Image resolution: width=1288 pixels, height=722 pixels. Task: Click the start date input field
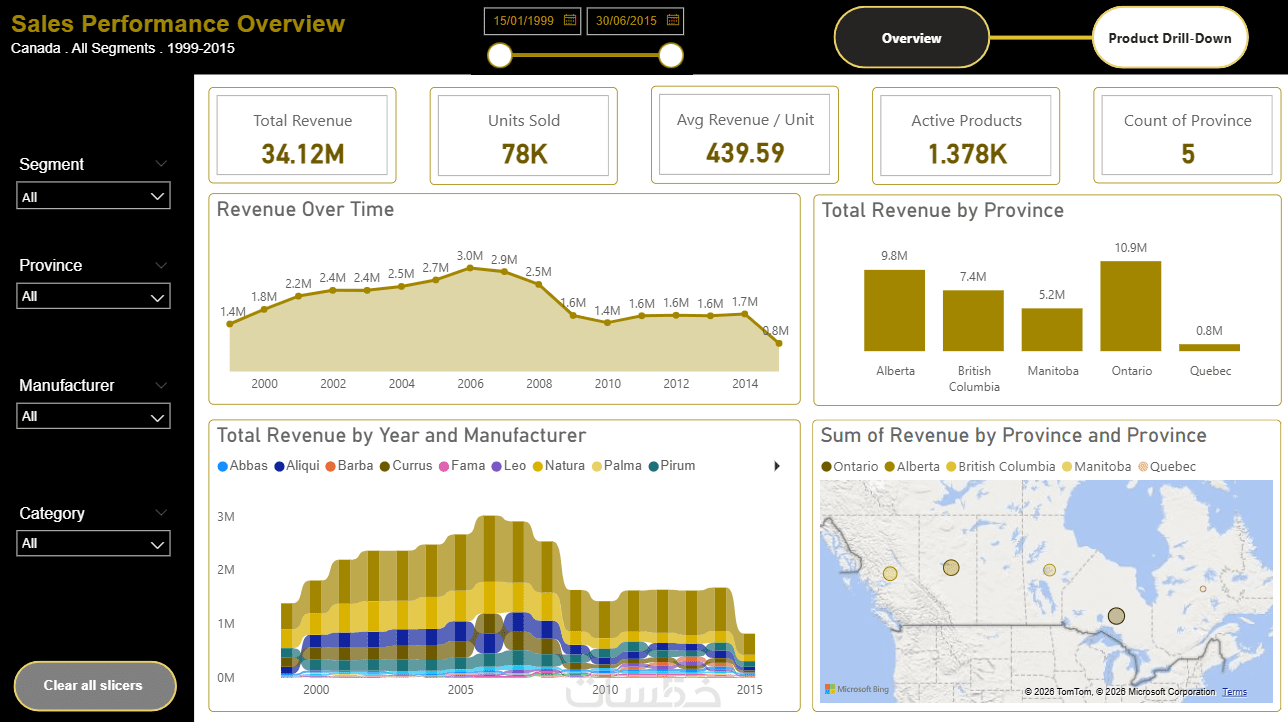pos(533,20)
